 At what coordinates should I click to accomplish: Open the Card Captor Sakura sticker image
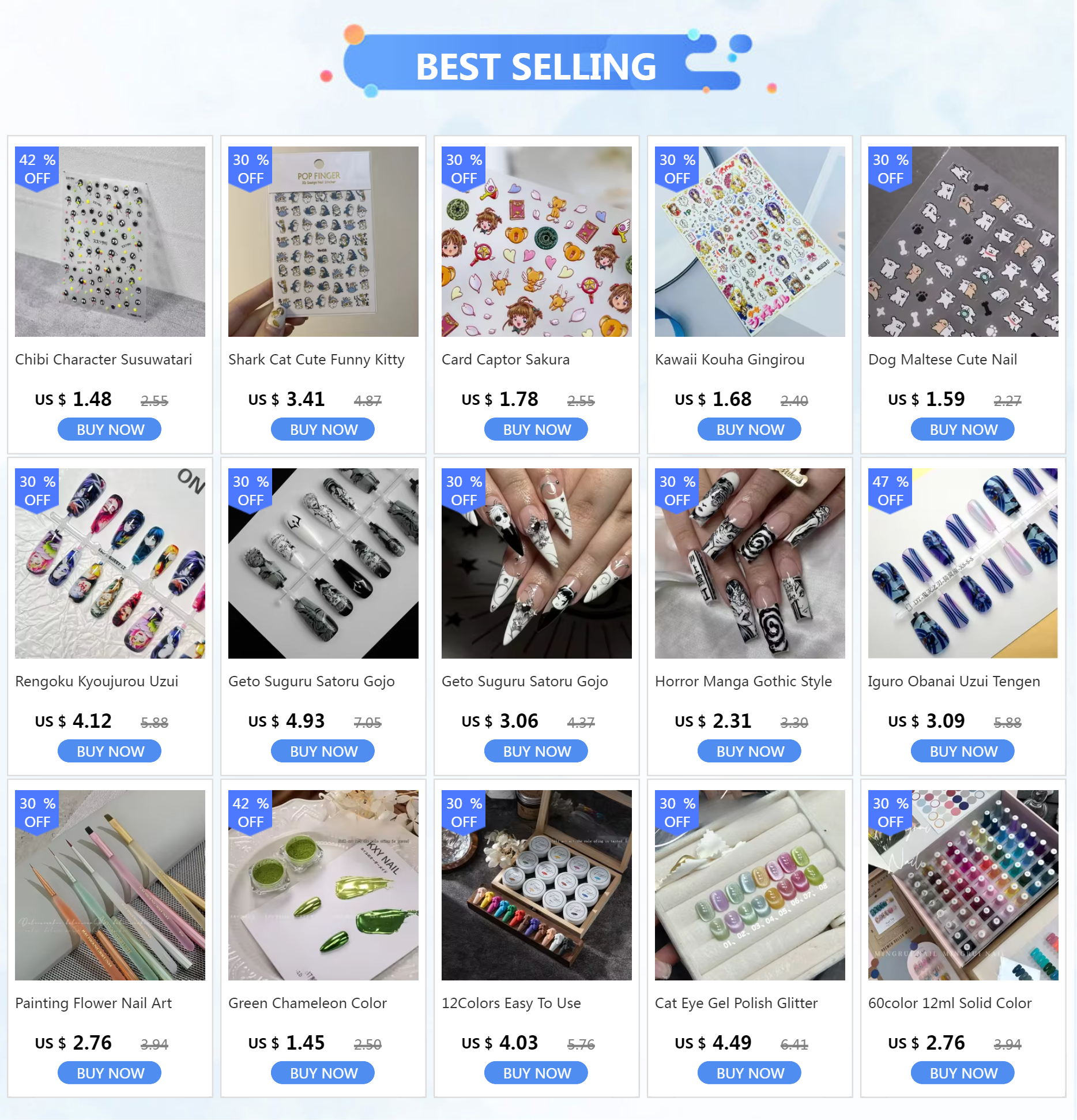pos(537,242)
